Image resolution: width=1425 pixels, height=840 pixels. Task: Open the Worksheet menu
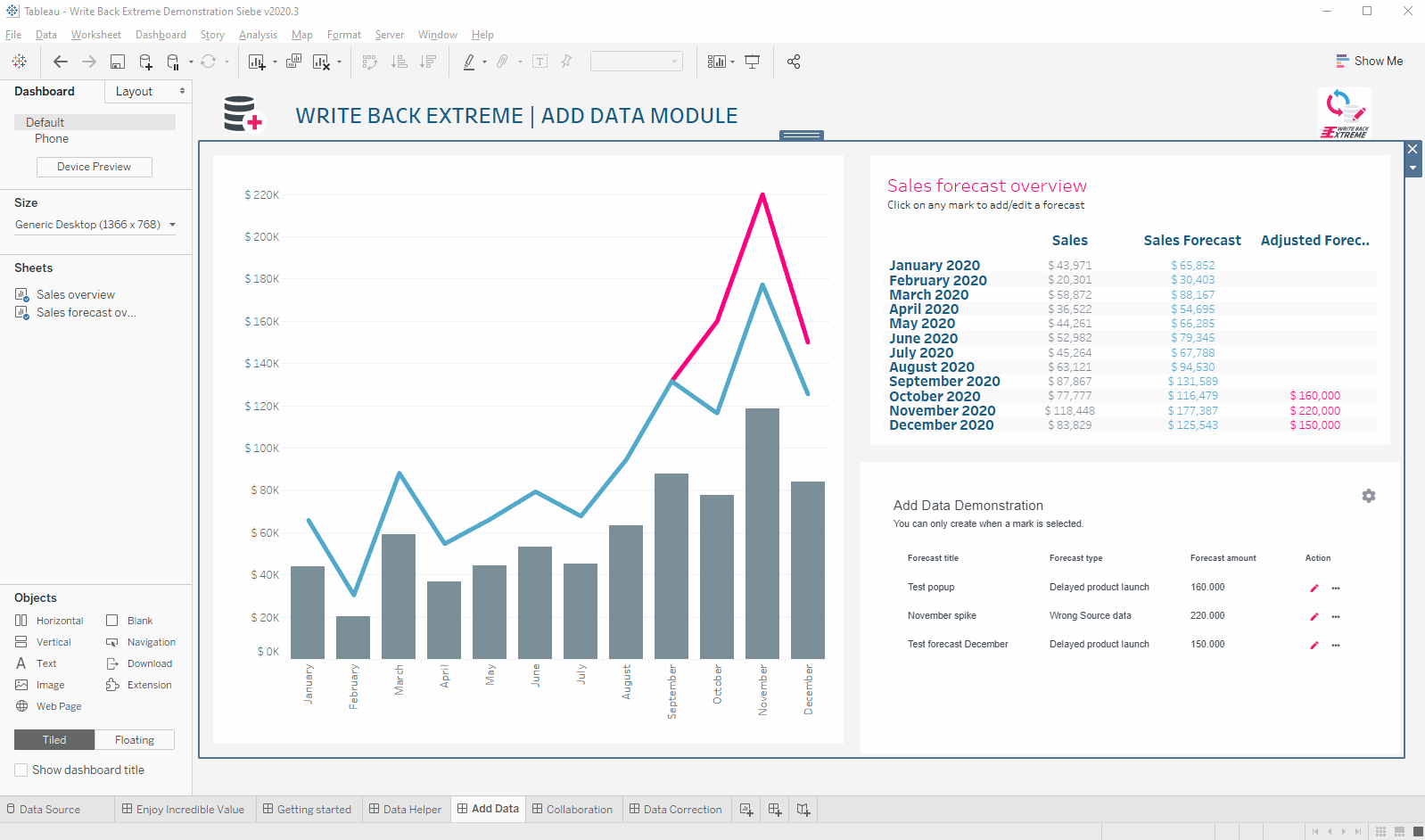pos(96,35)
